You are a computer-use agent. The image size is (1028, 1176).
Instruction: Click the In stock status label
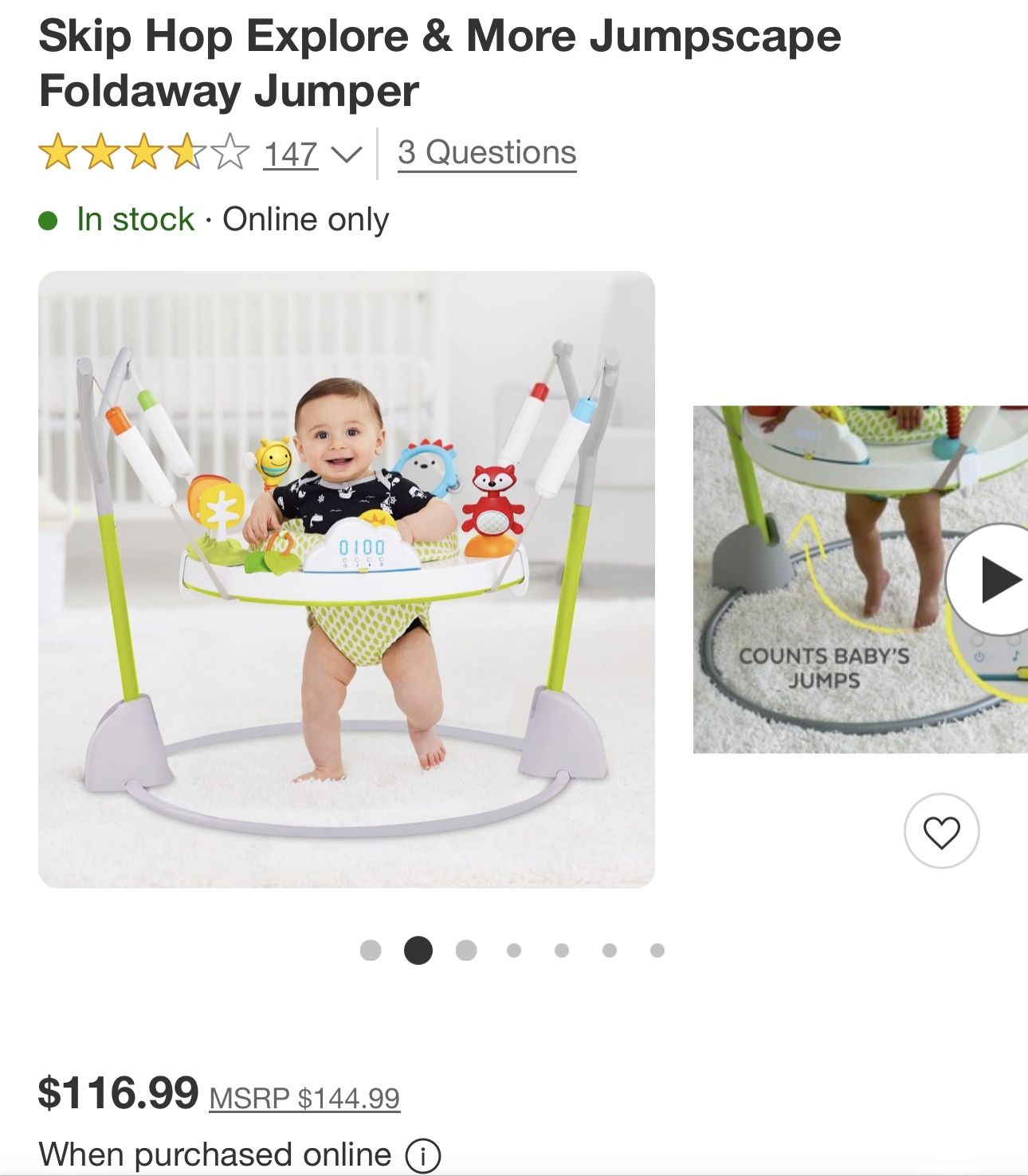[135, 219]
